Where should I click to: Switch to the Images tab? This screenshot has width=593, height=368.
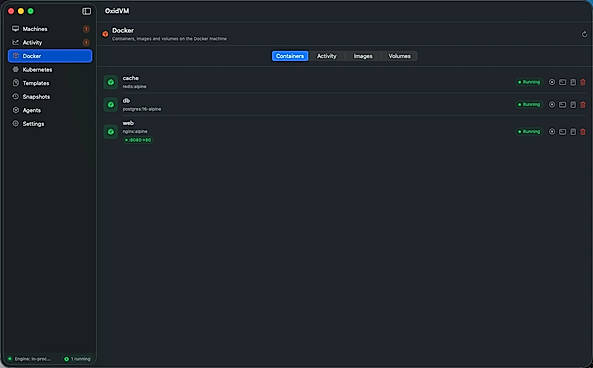[363, 56]
